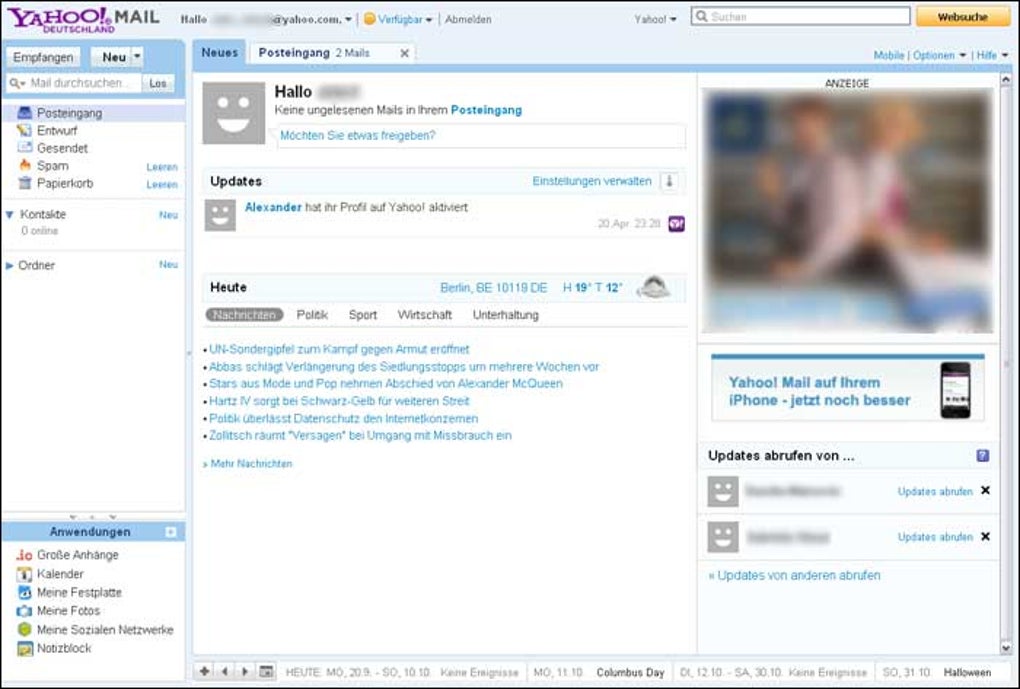1020x689 pixels.
Task: Click the scrollbar up arrow
Action: pos(1006,79)
